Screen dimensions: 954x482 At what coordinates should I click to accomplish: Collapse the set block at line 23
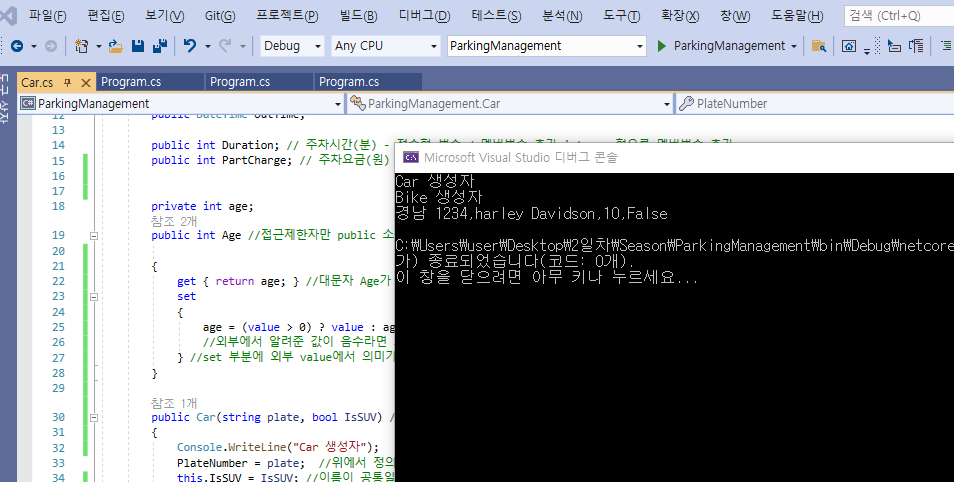(x=94, y=297)
